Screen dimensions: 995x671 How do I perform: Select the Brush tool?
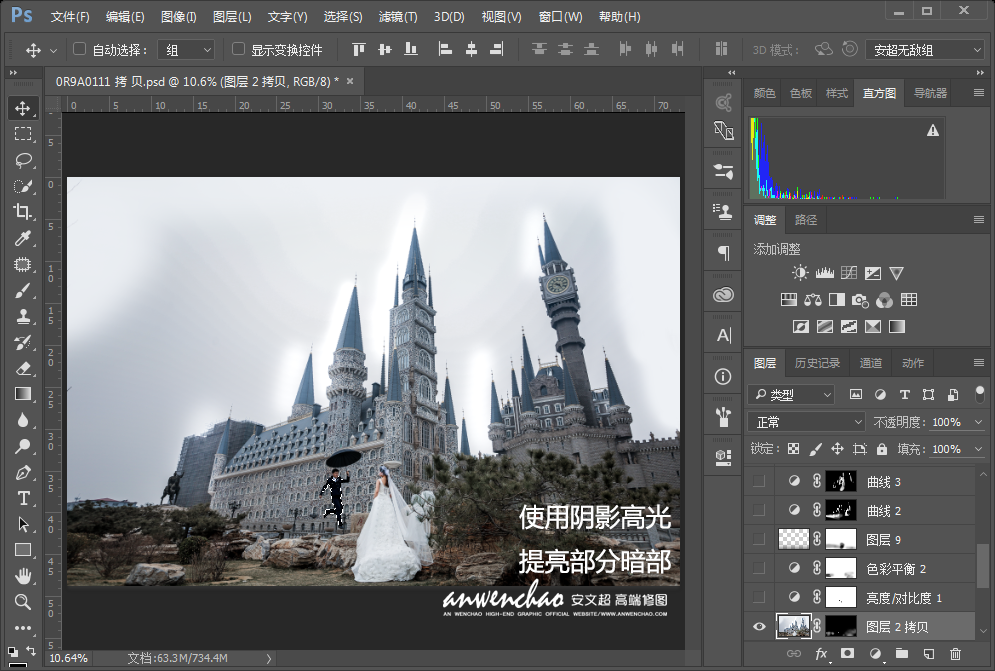[x=23, y=291]
